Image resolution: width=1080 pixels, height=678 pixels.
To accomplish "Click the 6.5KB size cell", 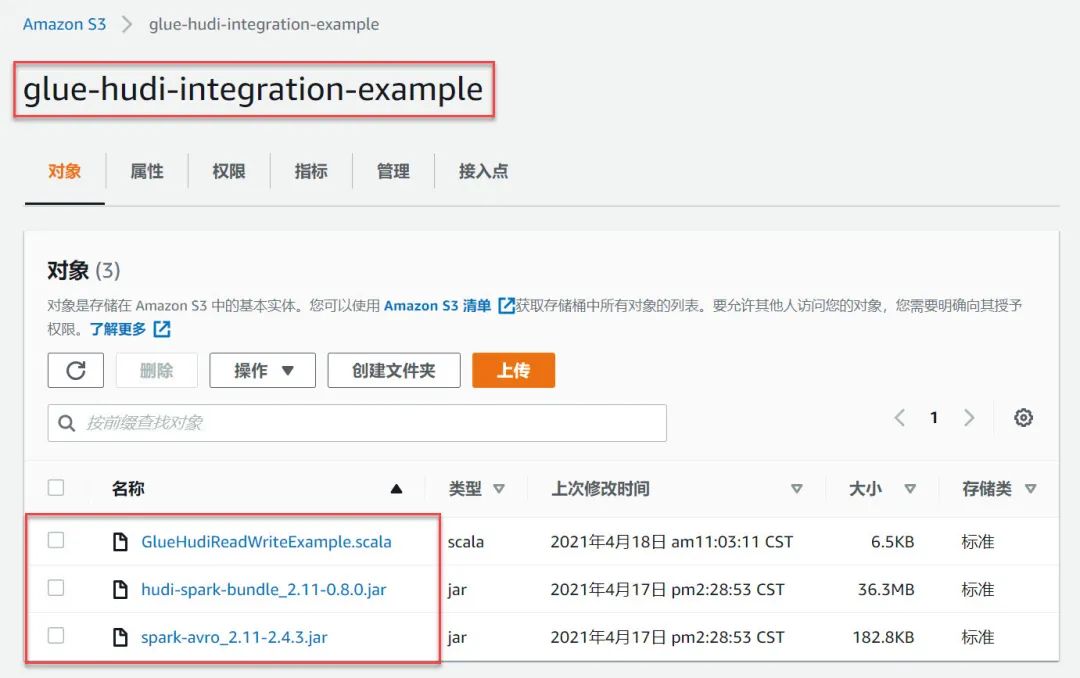I will (893, 542).
